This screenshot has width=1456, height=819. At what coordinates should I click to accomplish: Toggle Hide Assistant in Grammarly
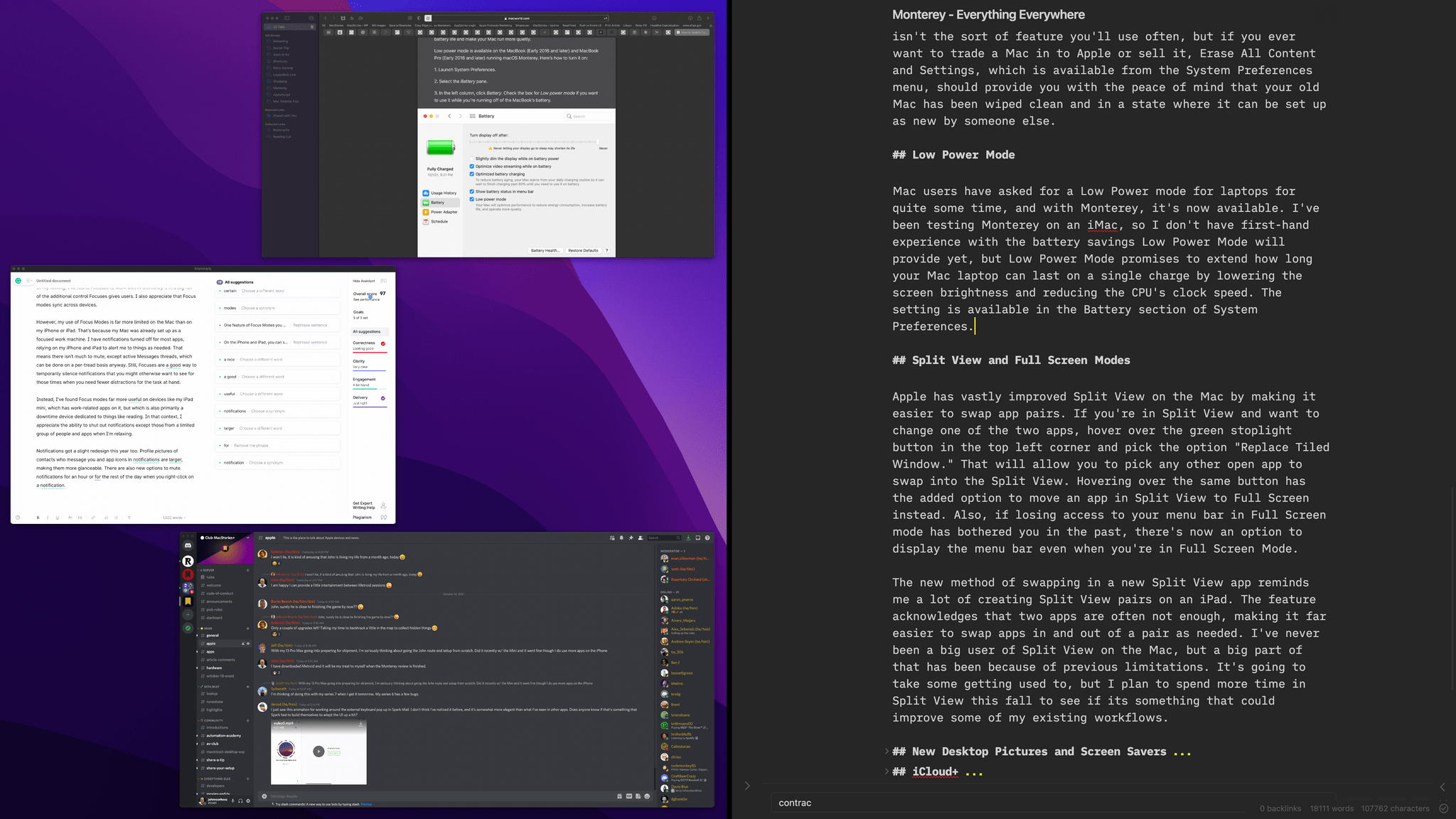point(370,281)
